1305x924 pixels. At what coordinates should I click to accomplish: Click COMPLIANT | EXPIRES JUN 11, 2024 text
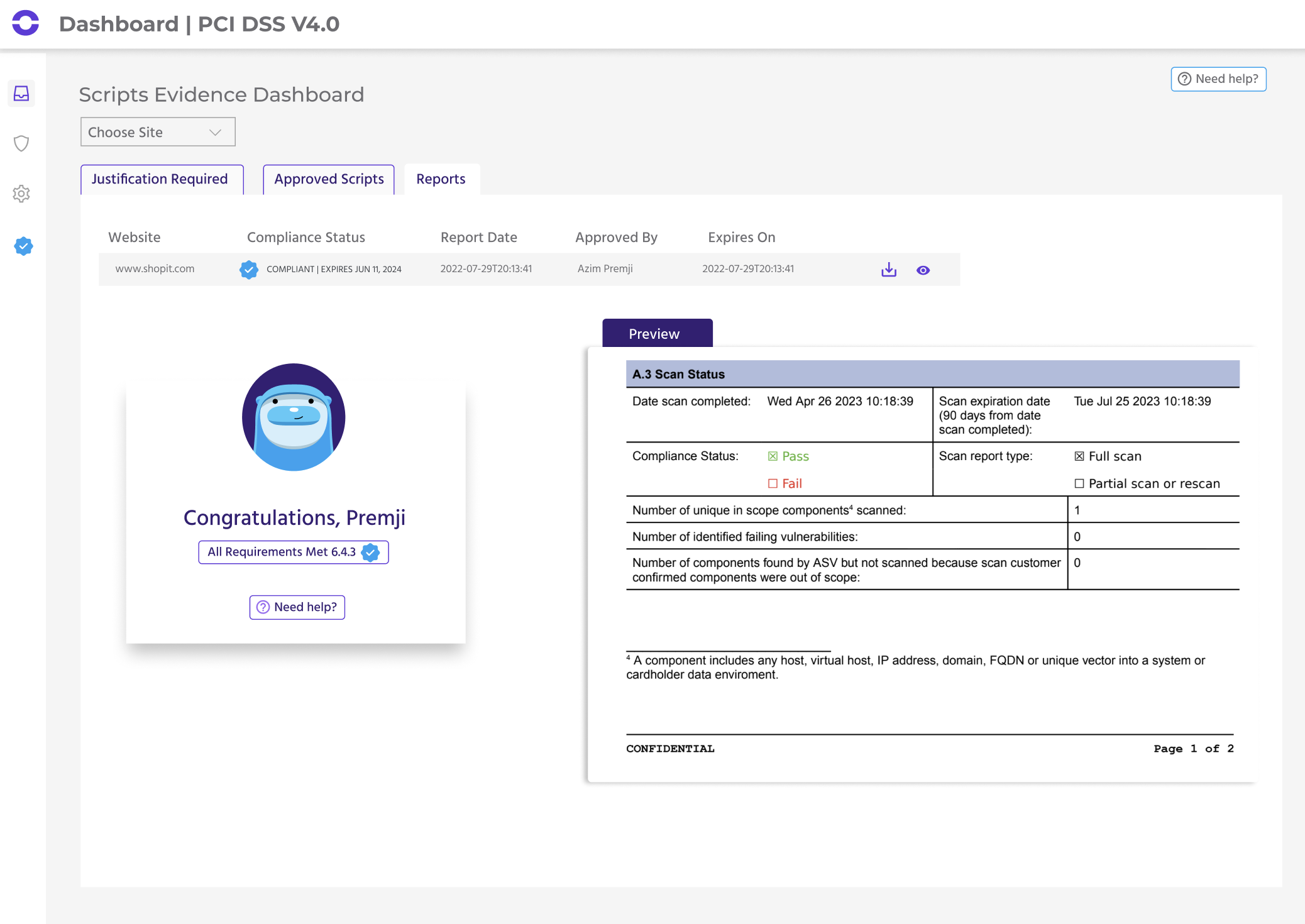pyautogui.click(x=334, y=269)
